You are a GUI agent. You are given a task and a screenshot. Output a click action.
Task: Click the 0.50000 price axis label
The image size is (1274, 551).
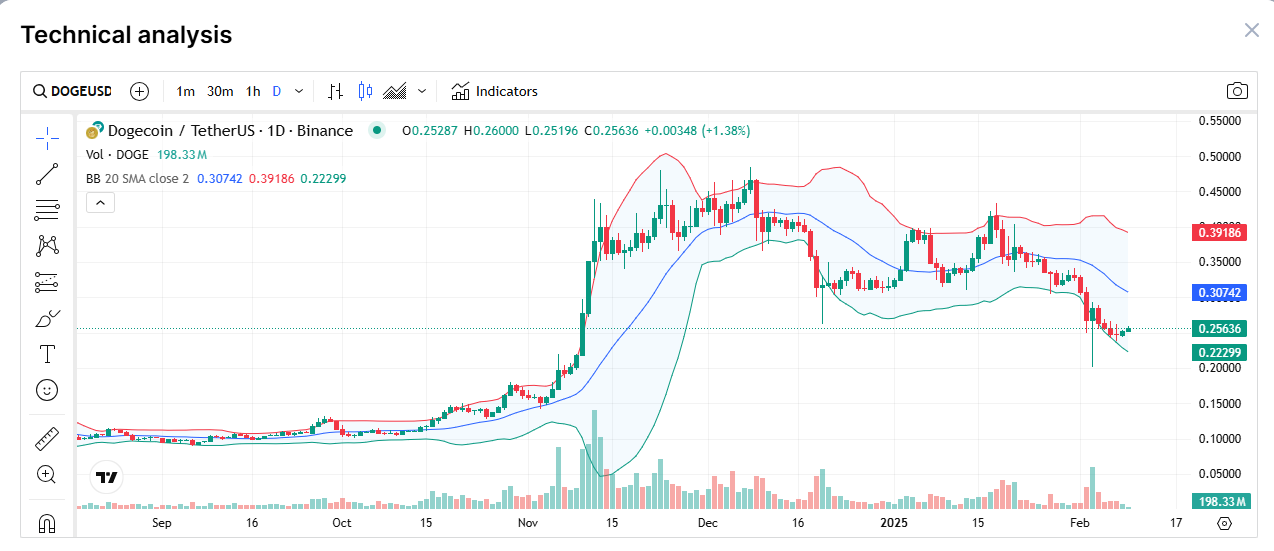[1219, 156]
